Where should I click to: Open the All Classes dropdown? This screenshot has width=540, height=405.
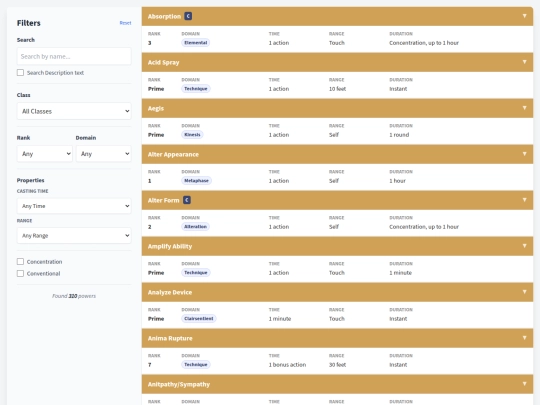tap(74, 111)
